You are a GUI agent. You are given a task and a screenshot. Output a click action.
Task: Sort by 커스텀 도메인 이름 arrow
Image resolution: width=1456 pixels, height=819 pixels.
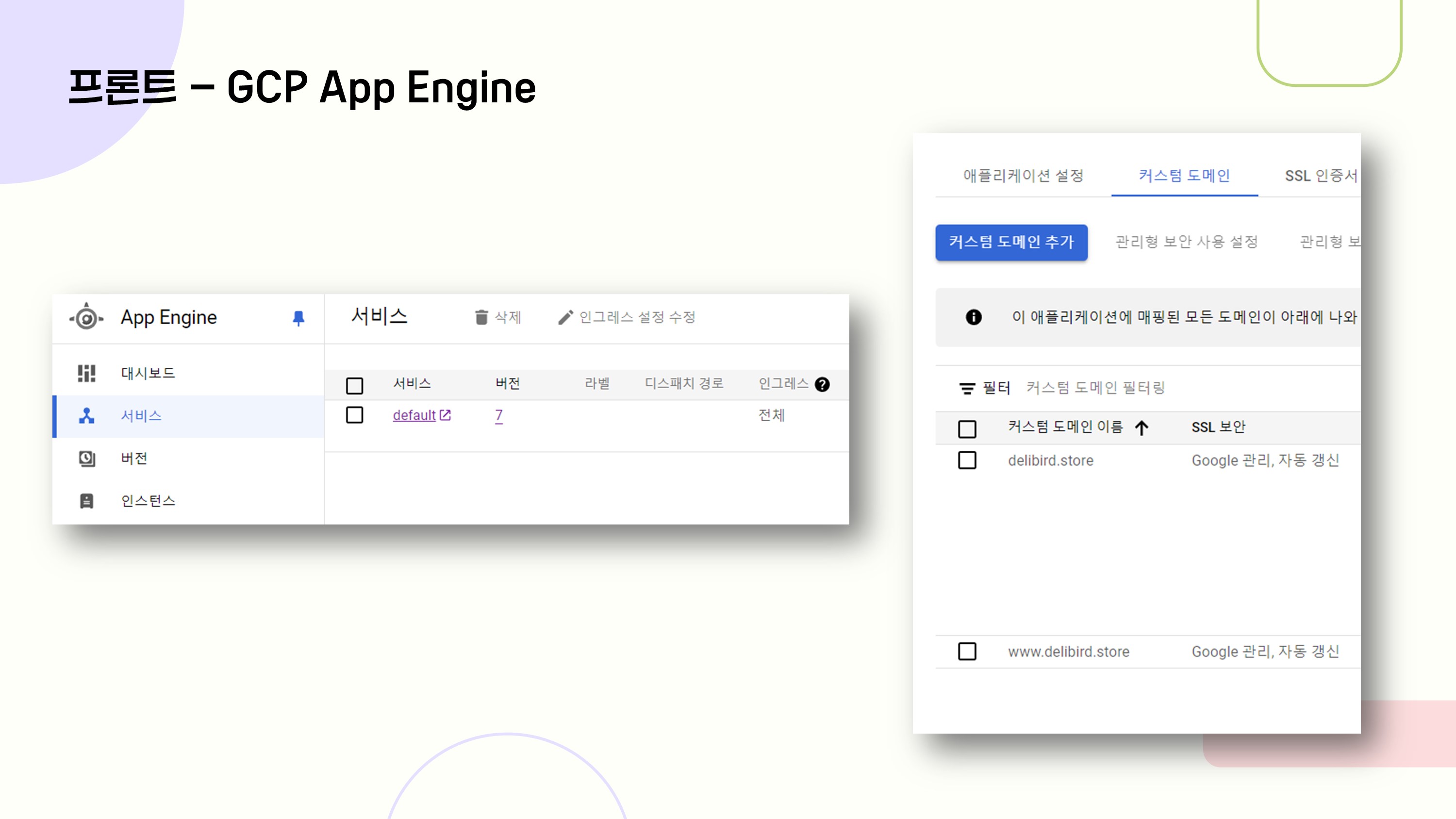pos(1141,428)
